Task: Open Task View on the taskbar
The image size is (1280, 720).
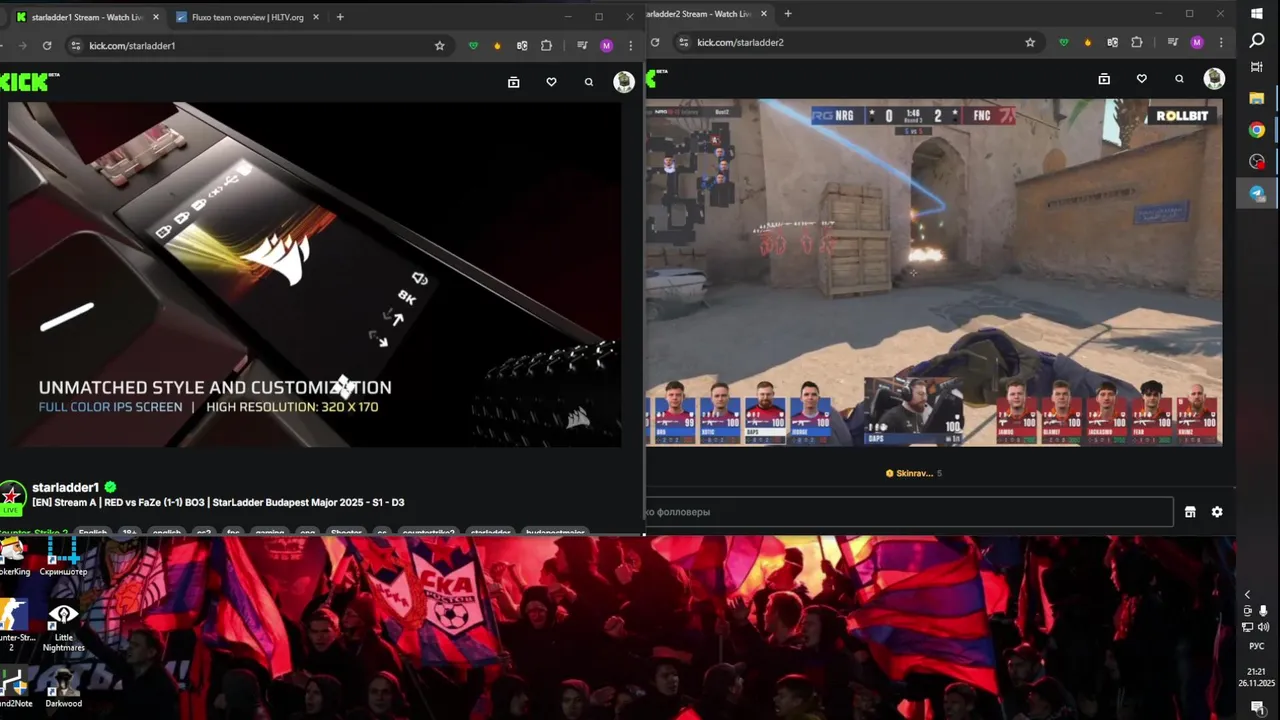Action: click(x=1257, y=67)
